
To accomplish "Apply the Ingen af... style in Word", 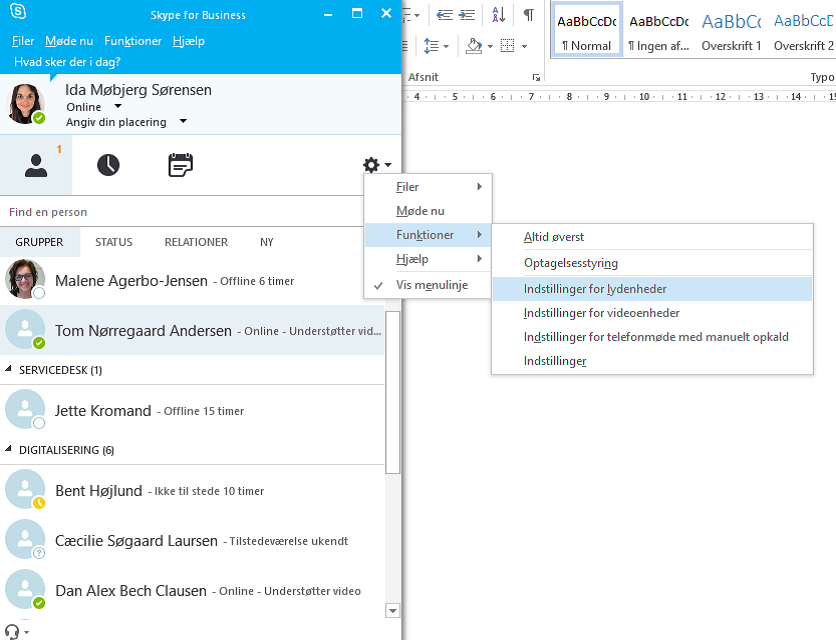I will (659, 30).
